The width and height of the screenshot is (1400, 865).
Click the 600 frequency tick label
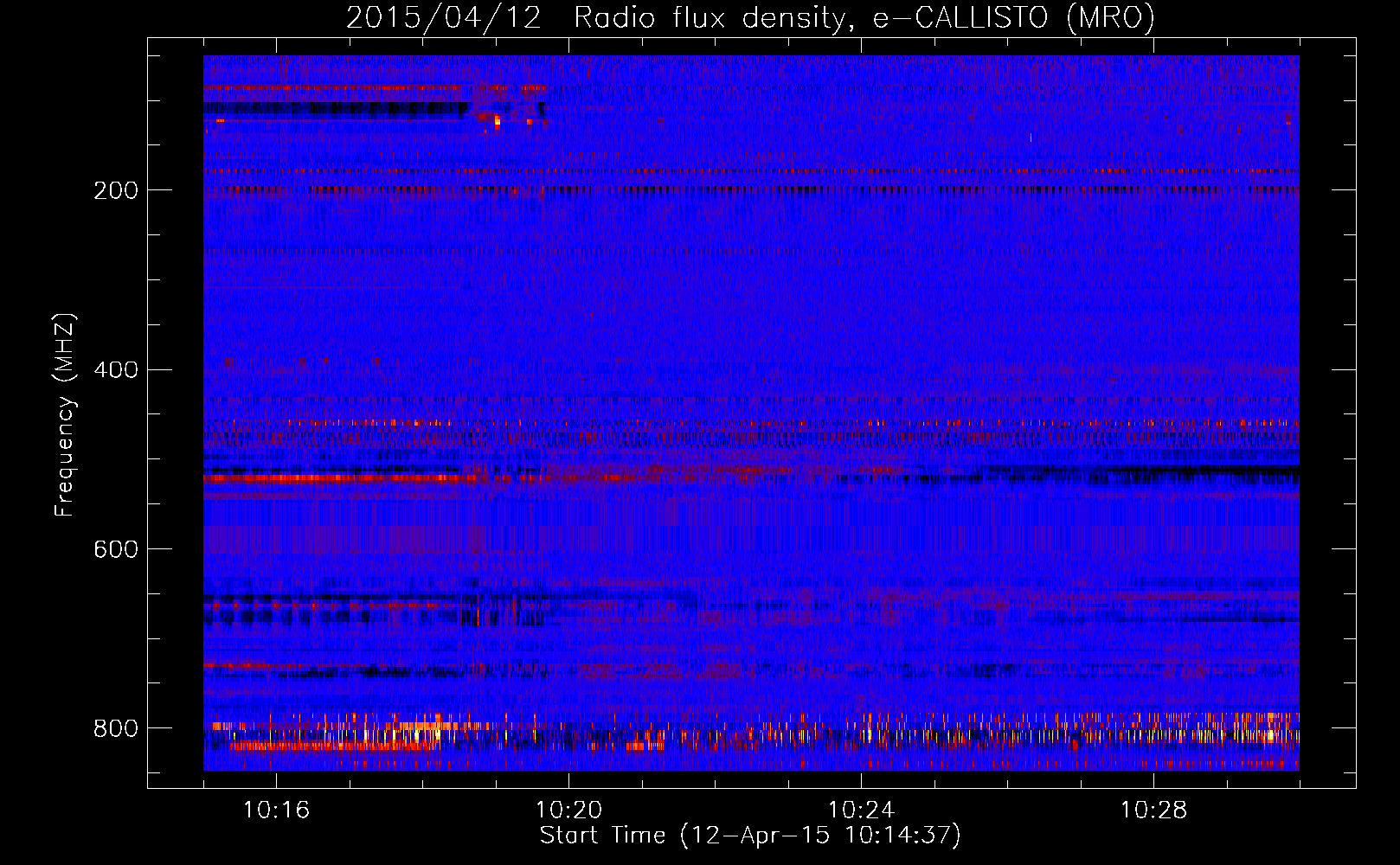pyautogui.click(x=116, y=550)
